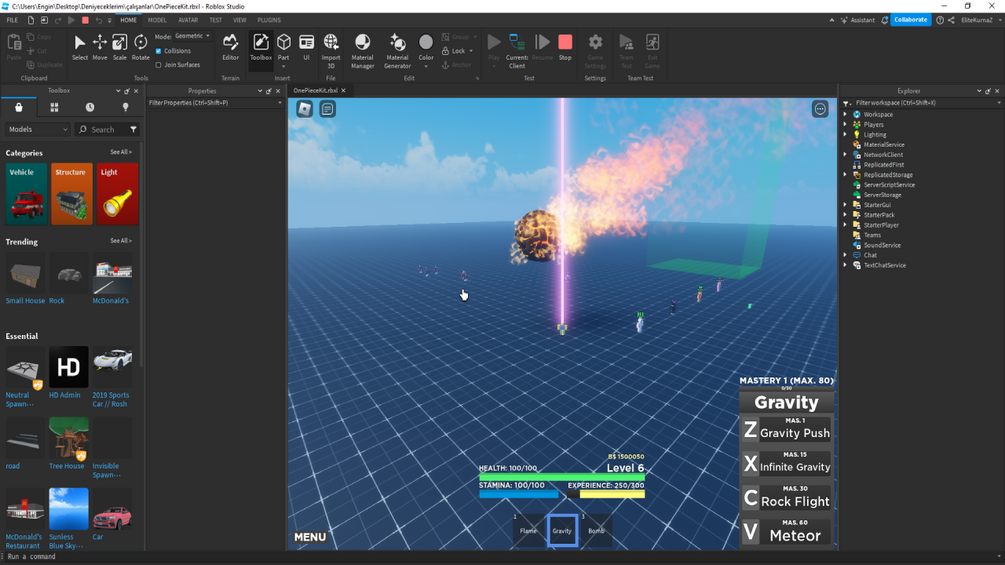
Task: Open the Material Generator
Action: (397, 51)
